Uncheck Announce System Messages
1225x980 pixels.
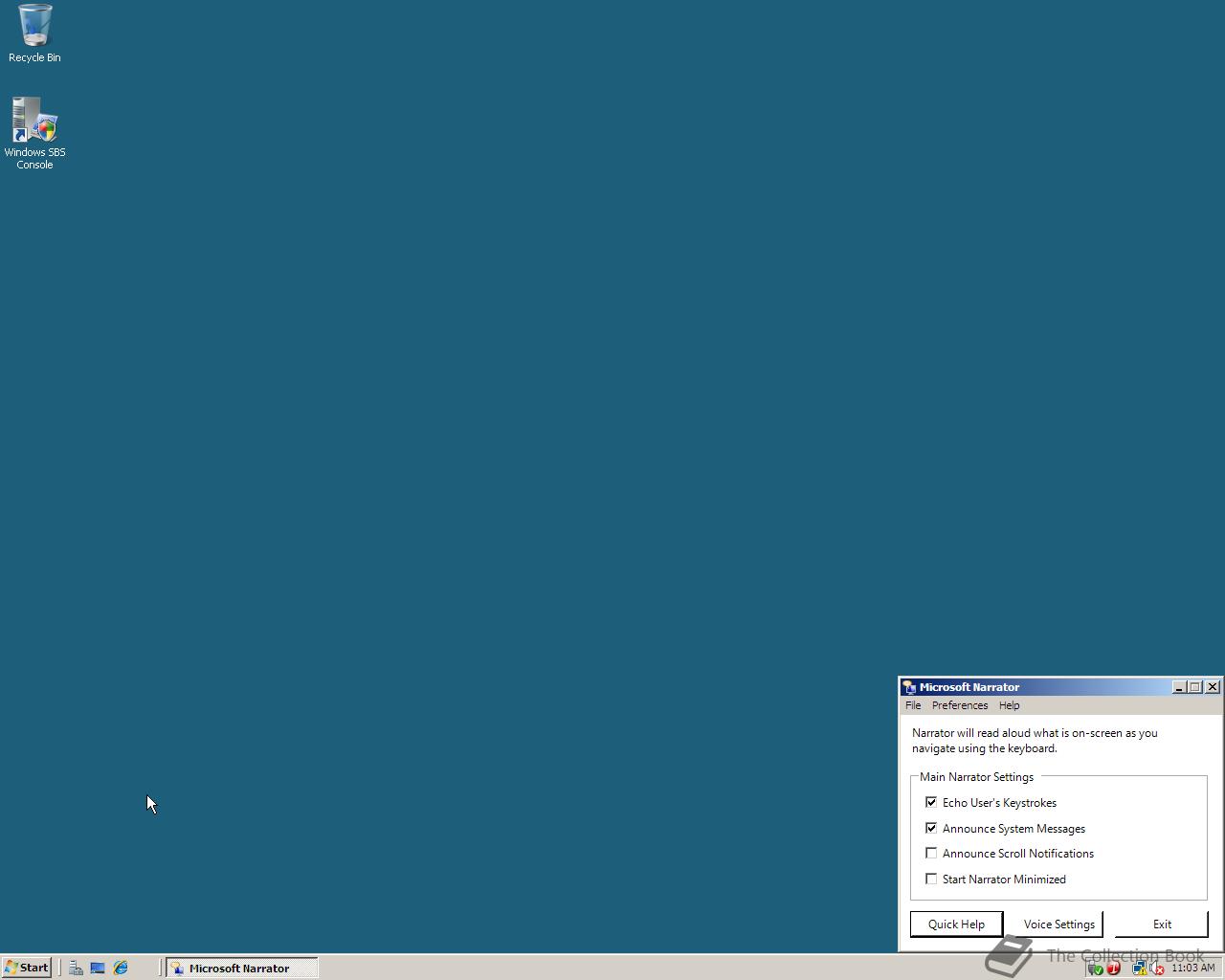(x=931, y=828)
